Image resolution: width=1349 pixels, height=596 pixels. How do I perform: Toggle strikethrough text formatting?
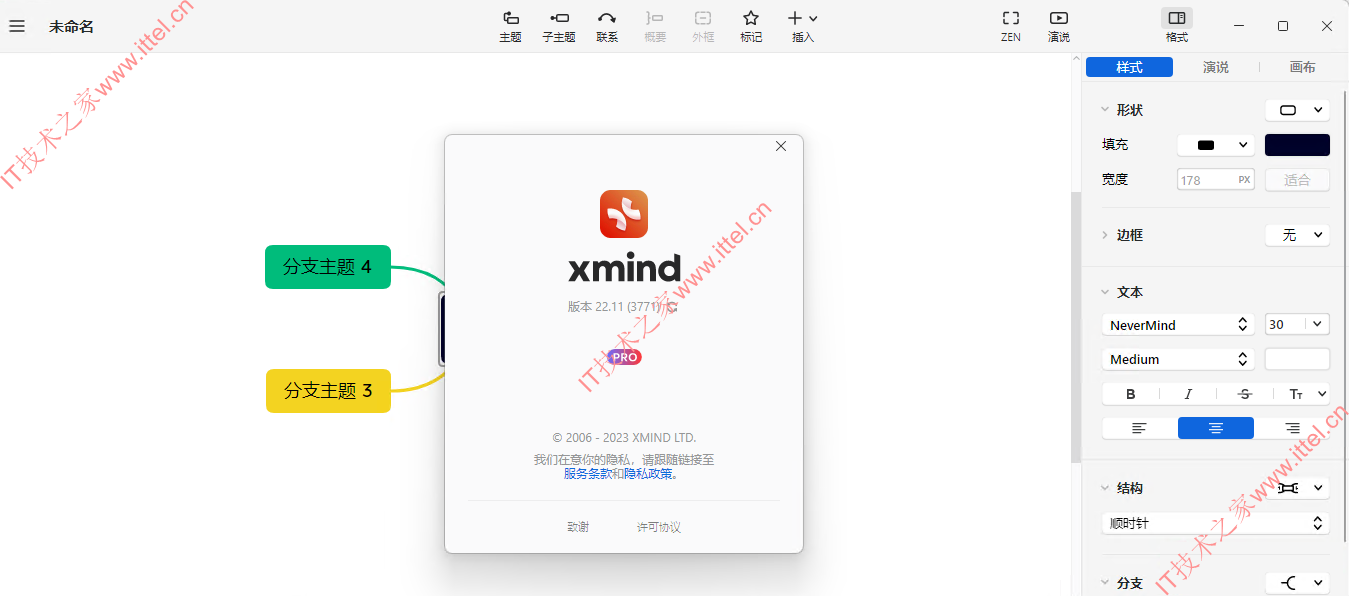tap(1245, 394)
